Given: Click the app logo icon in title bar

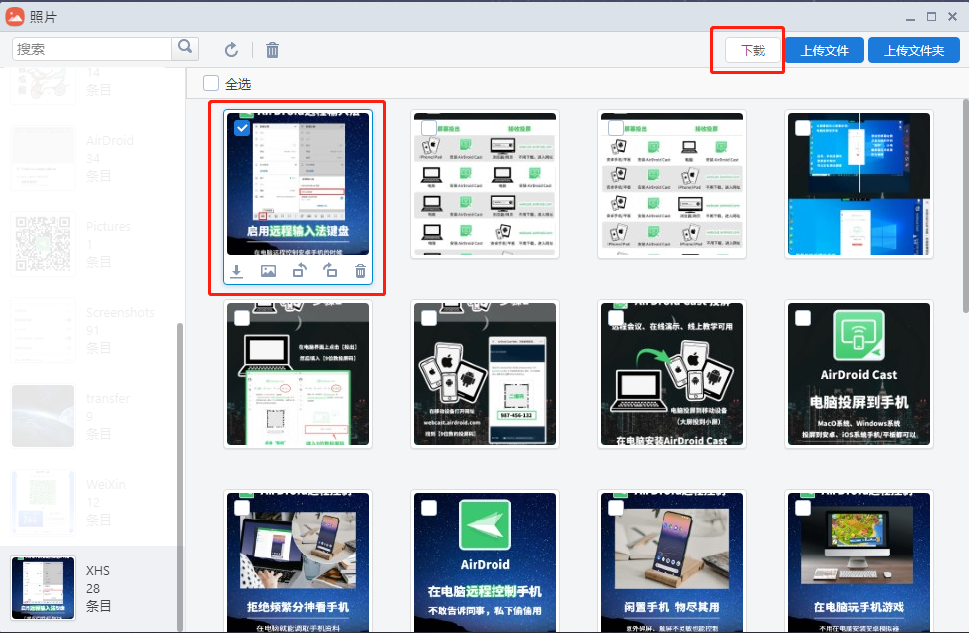Looking at the screenshot, I should [x=14, y=15].
